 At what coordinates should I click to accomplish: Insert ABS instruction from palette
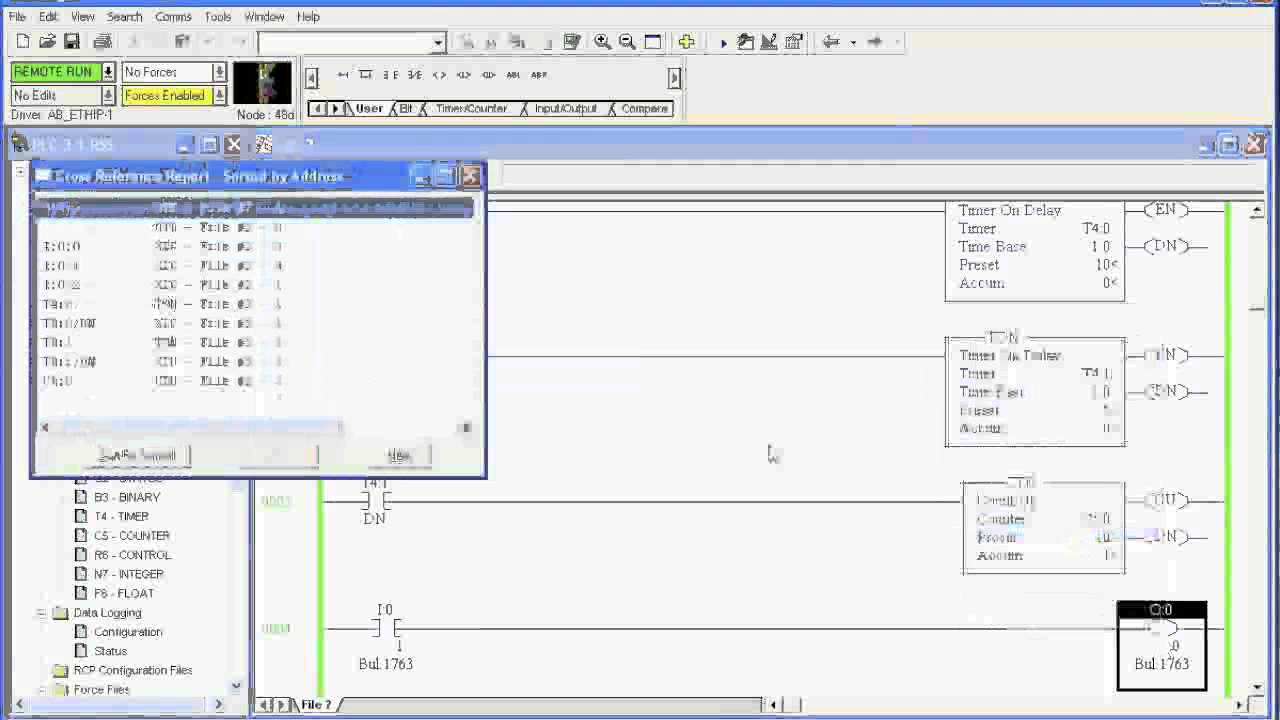pyautogui.click(x=539, y=75)
